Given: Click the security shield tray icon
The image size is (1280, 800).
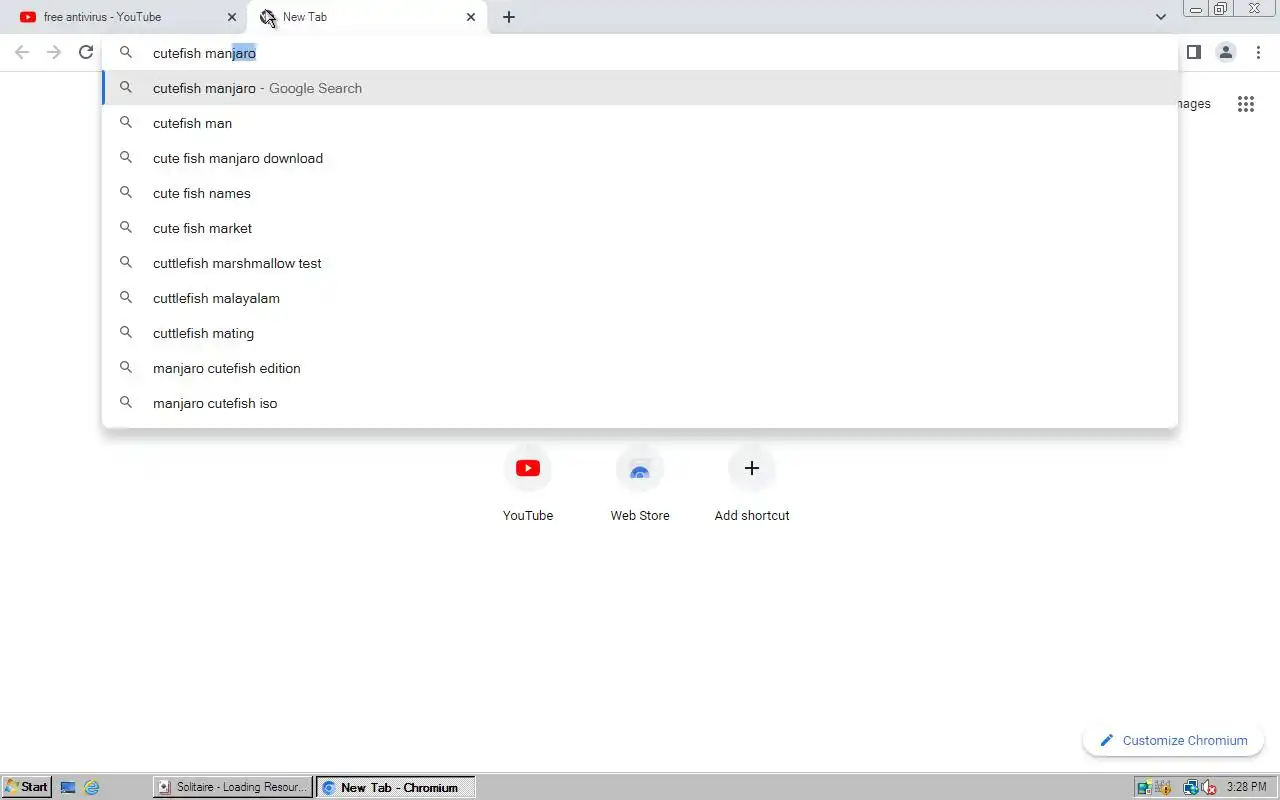Looking at the screenshot, I should click(x=1165, y=787).
